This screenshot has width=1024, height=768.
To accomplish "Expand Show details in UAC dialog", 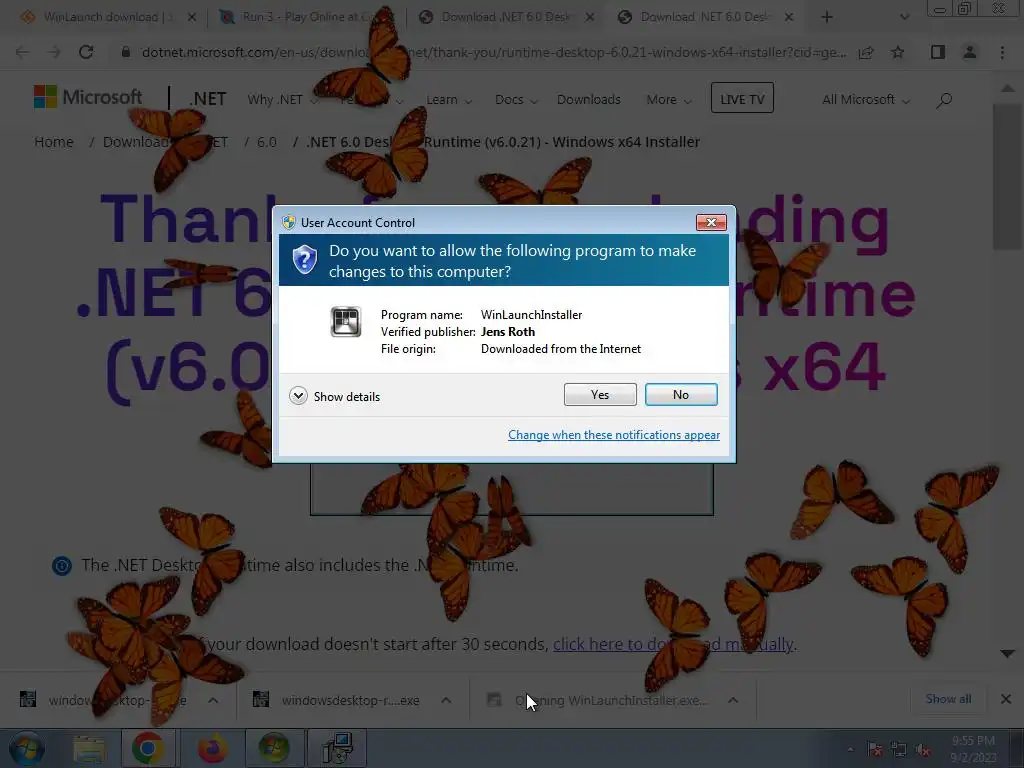I will tap(334, 396).
